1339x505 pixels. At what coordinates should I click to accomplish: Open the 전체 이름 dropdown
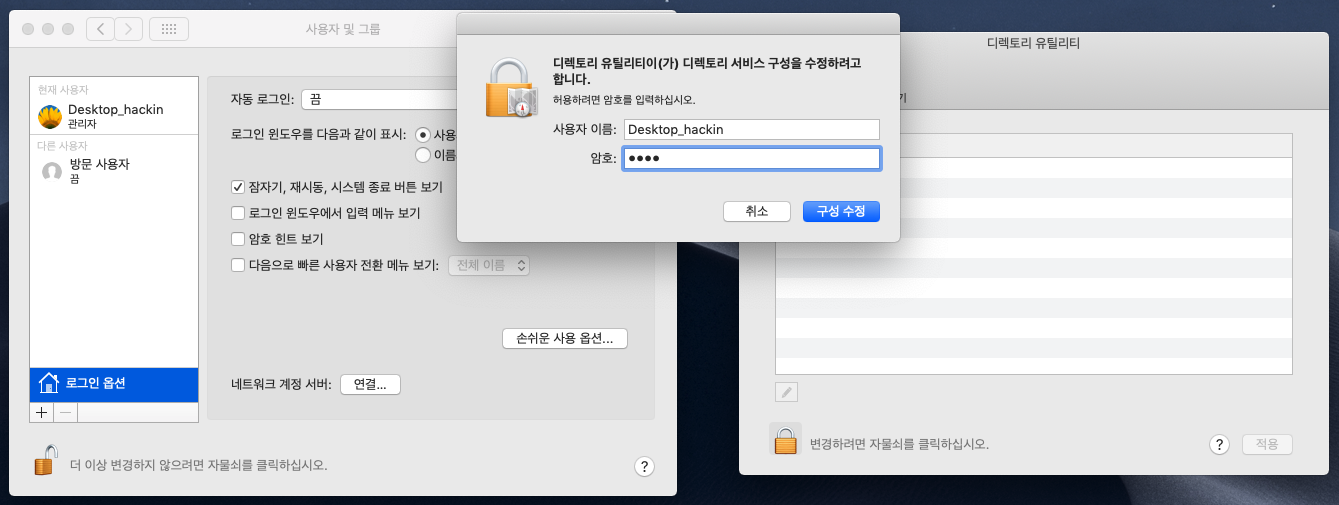[489, 265]
